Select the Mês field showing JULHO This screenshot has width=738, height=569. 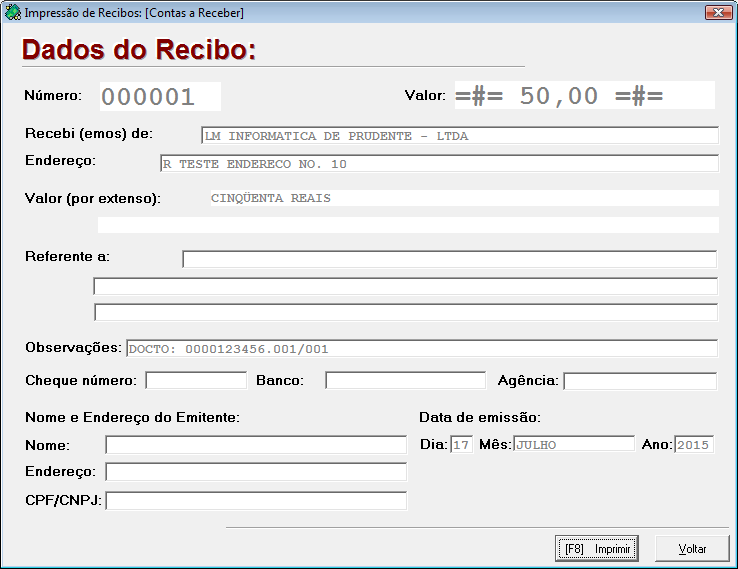(x=573, y=445)
